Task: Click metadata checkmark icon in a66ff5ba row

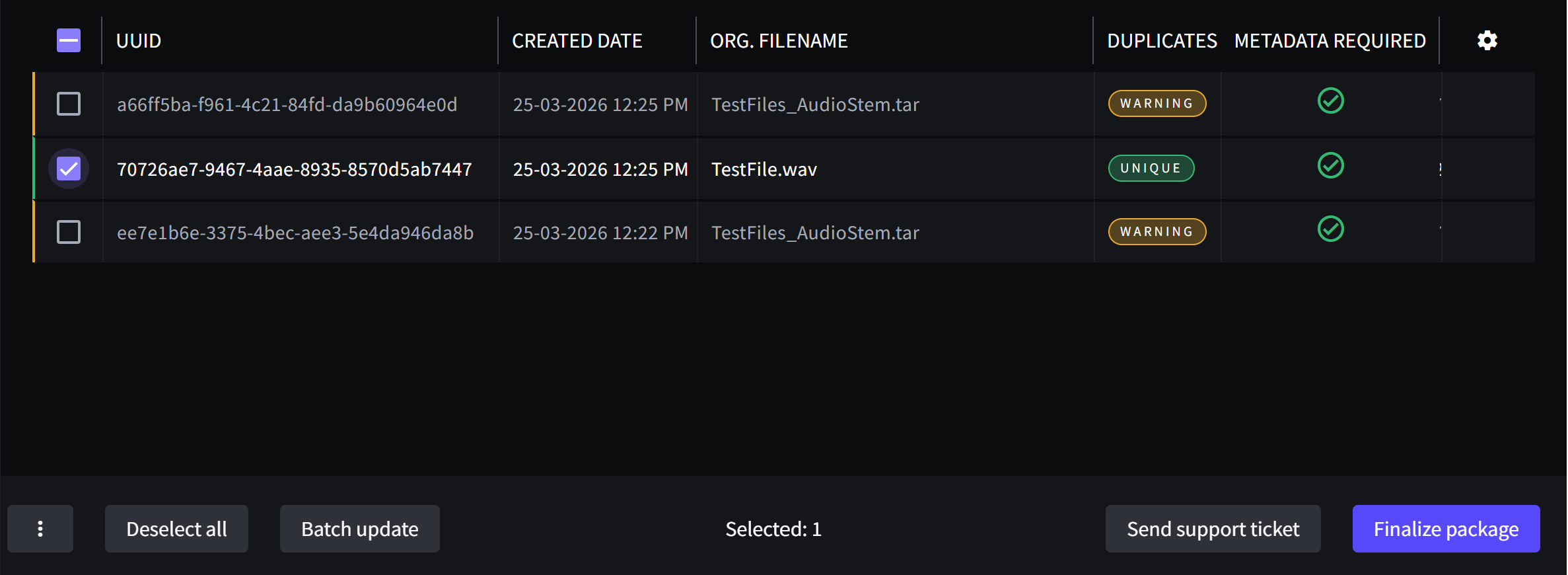Action: click(1330, 101)
